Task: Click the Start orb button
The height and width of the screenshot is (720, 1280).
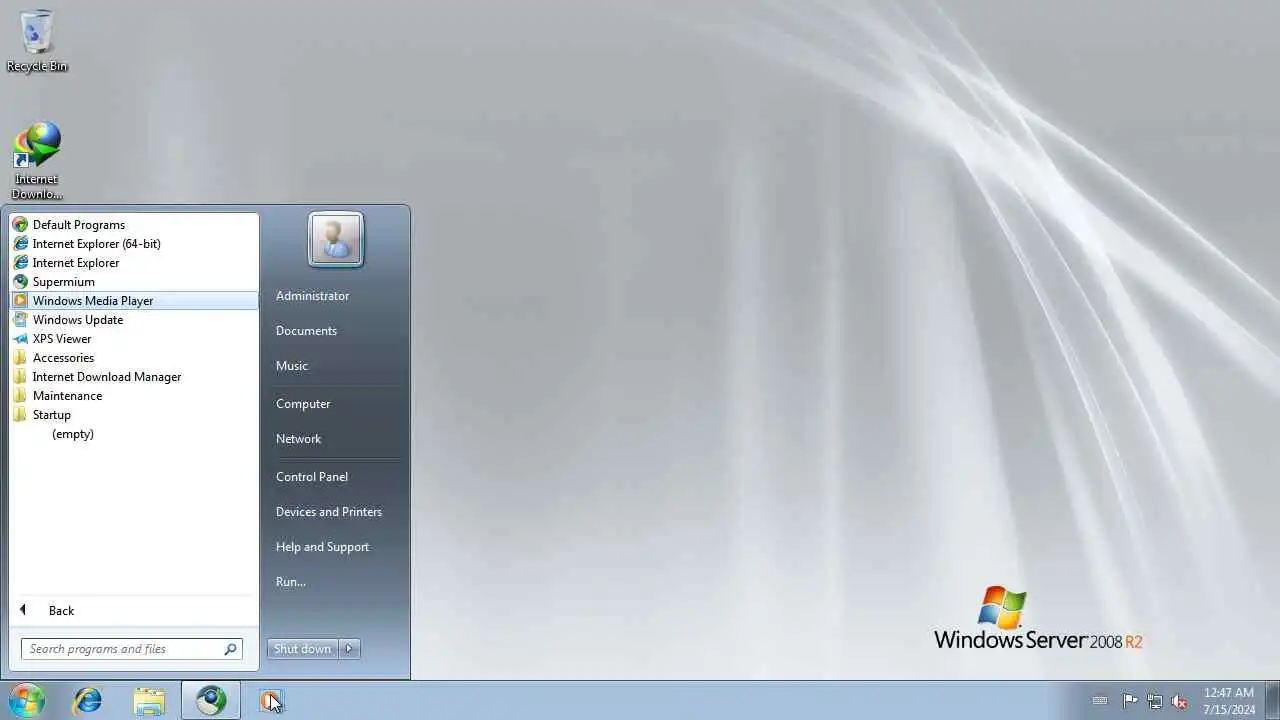Action: point(27,700)
